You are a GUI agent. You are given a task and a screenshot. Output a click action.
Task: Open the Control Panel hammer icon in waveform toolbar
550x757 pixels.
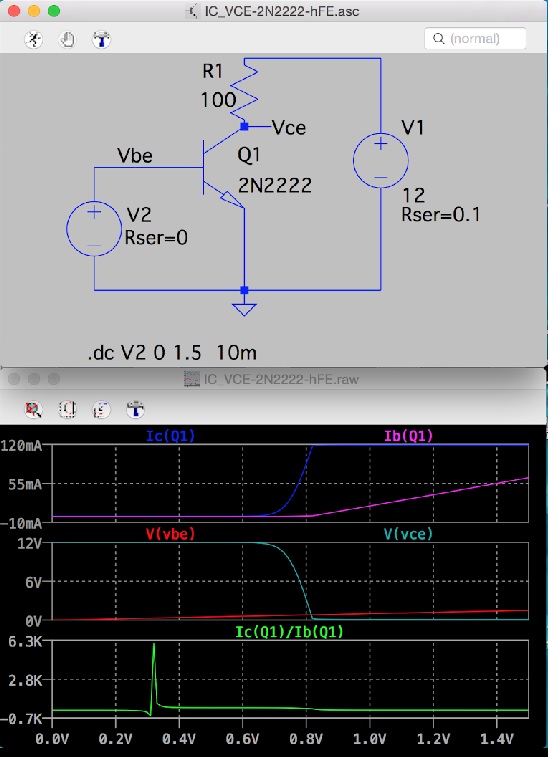pos(135,409)
